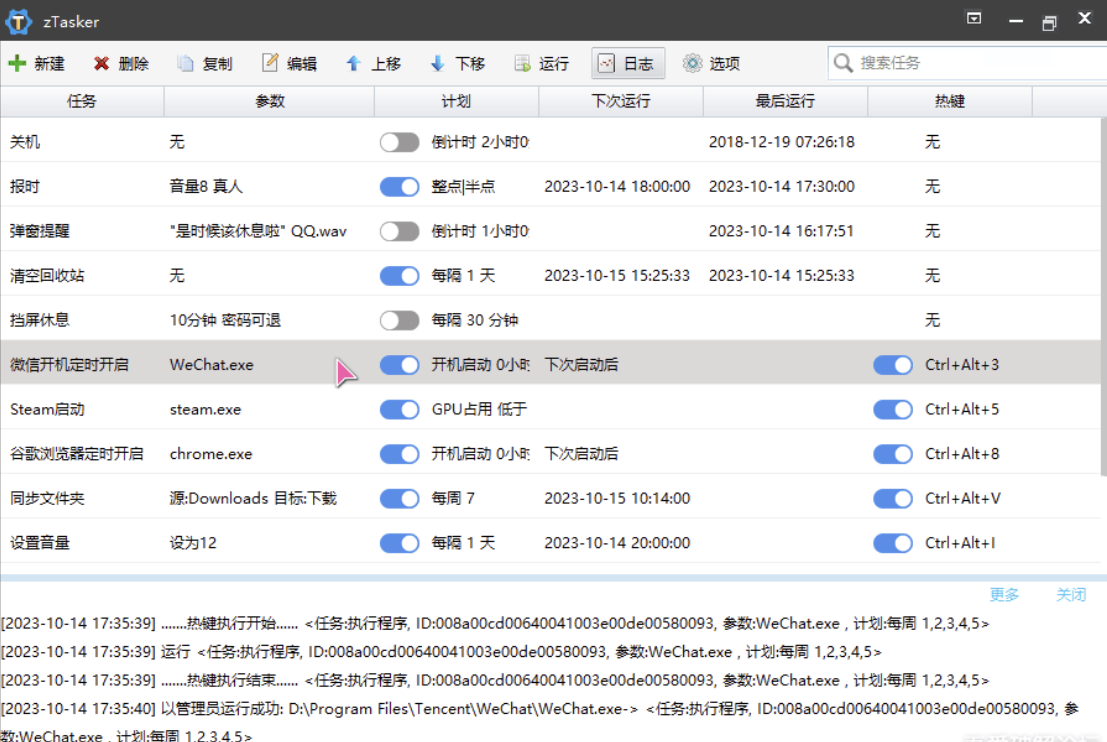
Task: Click inside the 搜索任务 search field
Action: click(950, 61)
